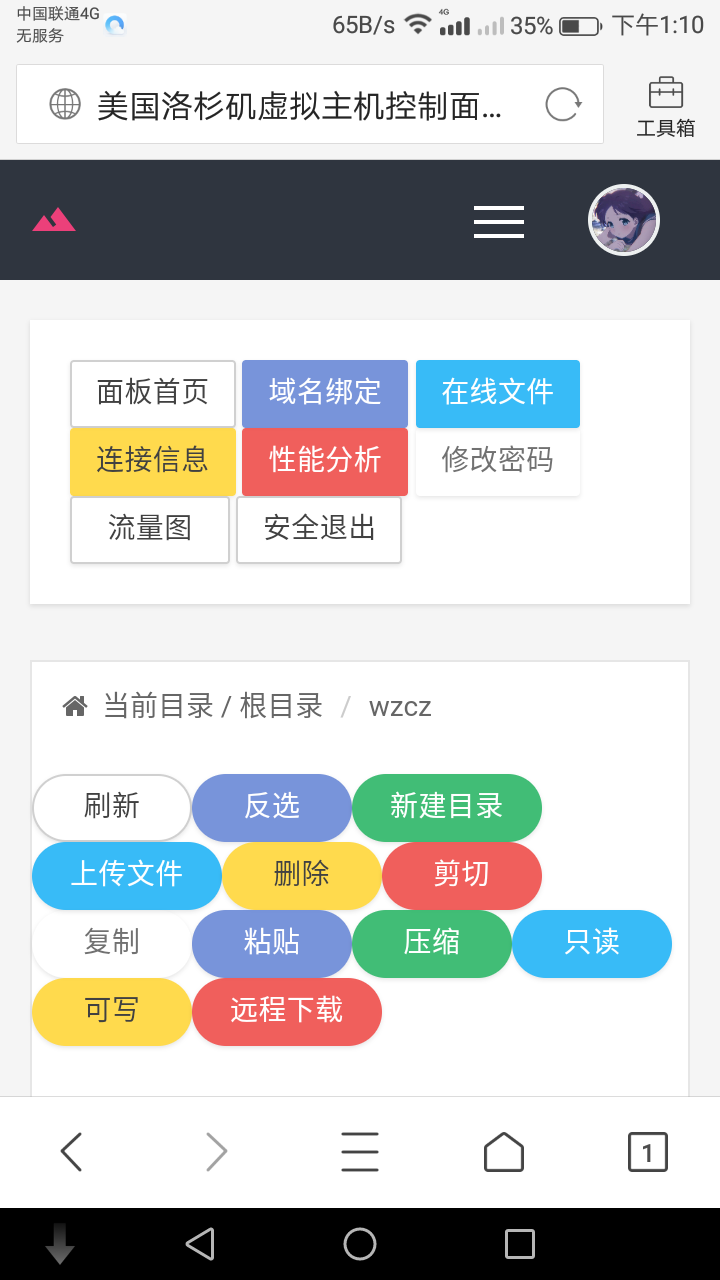Click the 安全退出 button
The width and height of the screenshot is (720, 1280).
coord(319,529)
